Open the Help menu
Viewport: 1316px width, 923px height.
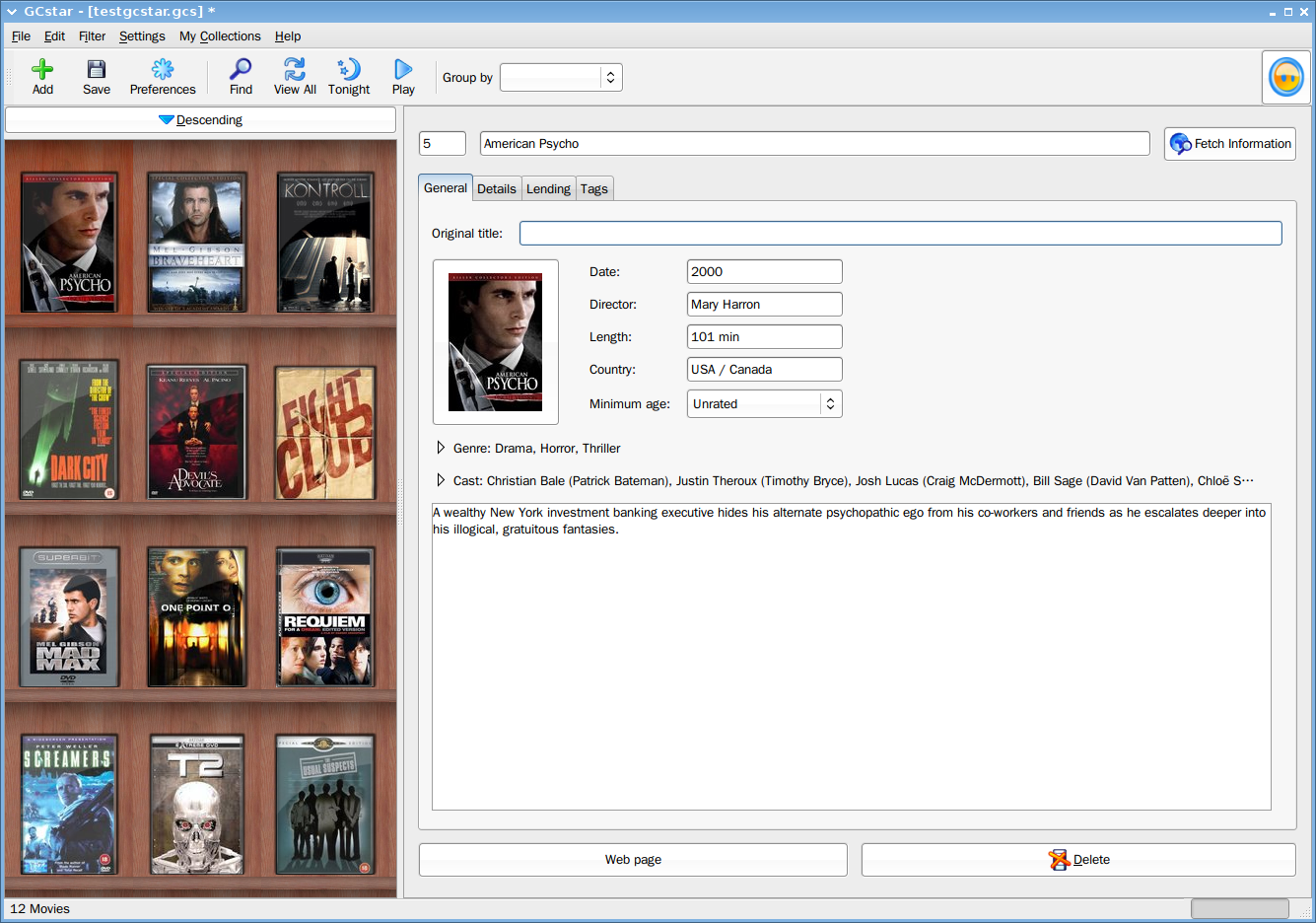288,36
